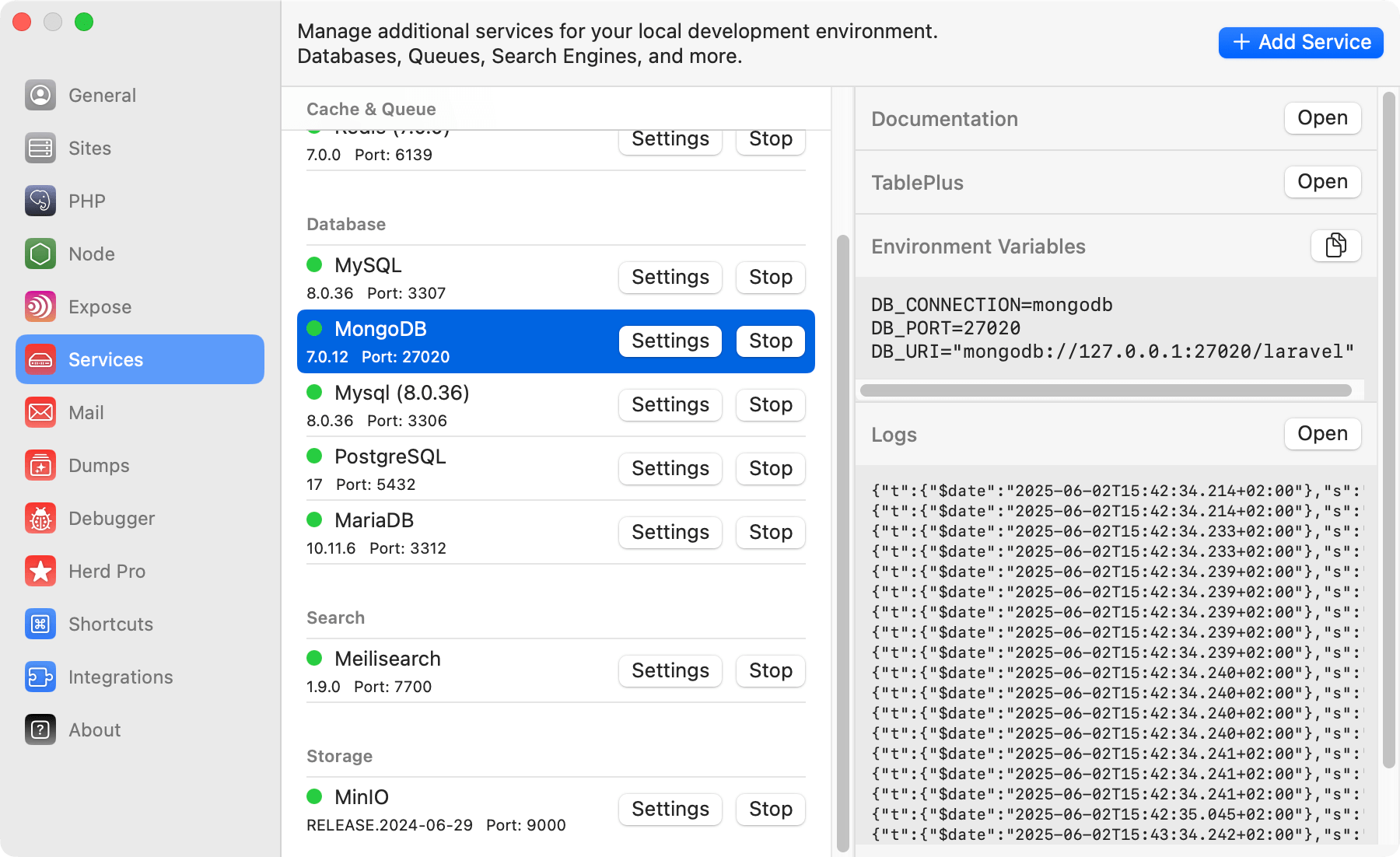This screenshot has width=1400, height=857.
Task: Click the Node hexagon icon
Action: click(x=40, y=254)
